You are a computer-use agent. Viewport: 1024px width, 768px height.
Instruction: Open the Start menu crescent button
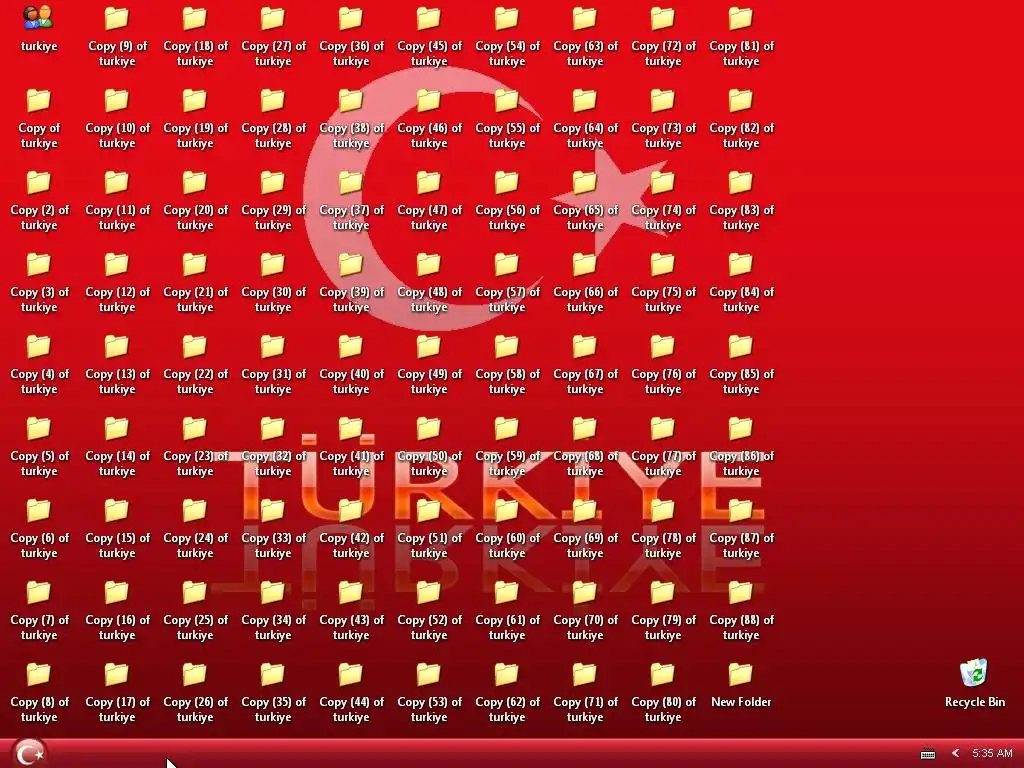point(29,753)
